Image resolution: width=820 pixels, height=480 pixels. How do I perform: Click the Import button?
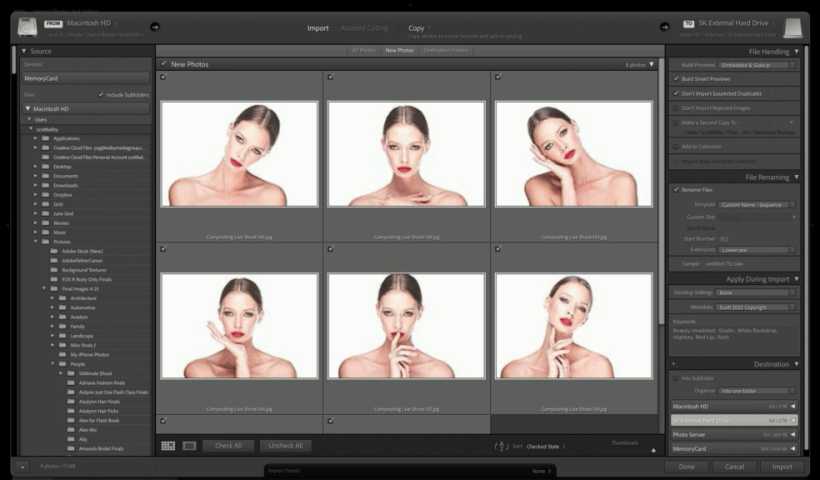[782, 466]
